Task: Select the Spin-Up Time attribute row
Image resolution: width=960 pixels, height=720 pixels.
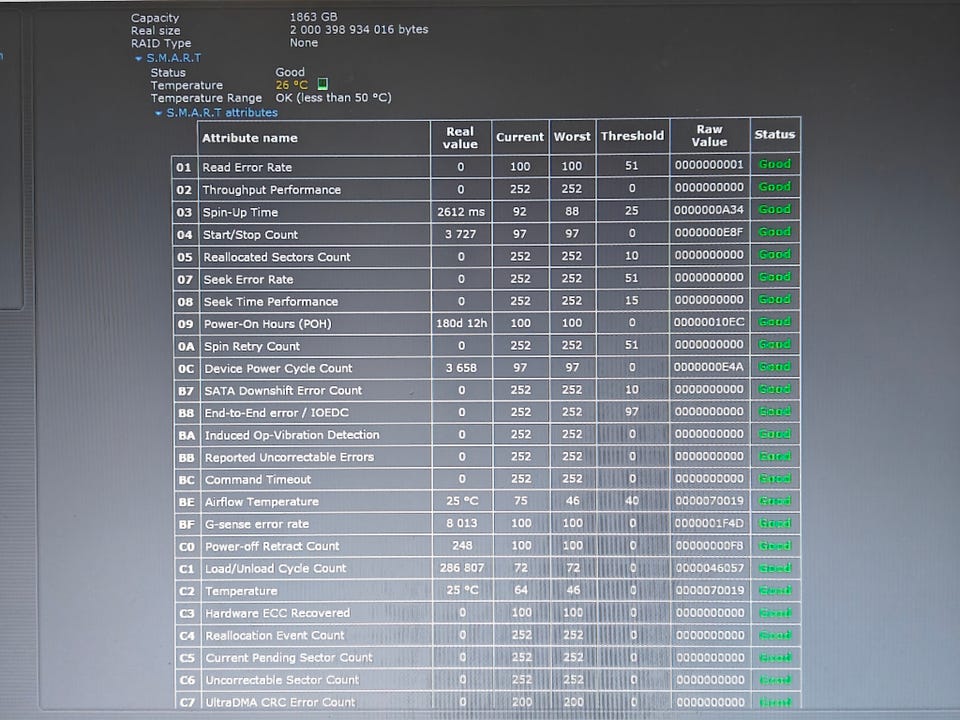Action: click(x=486, y=211)
